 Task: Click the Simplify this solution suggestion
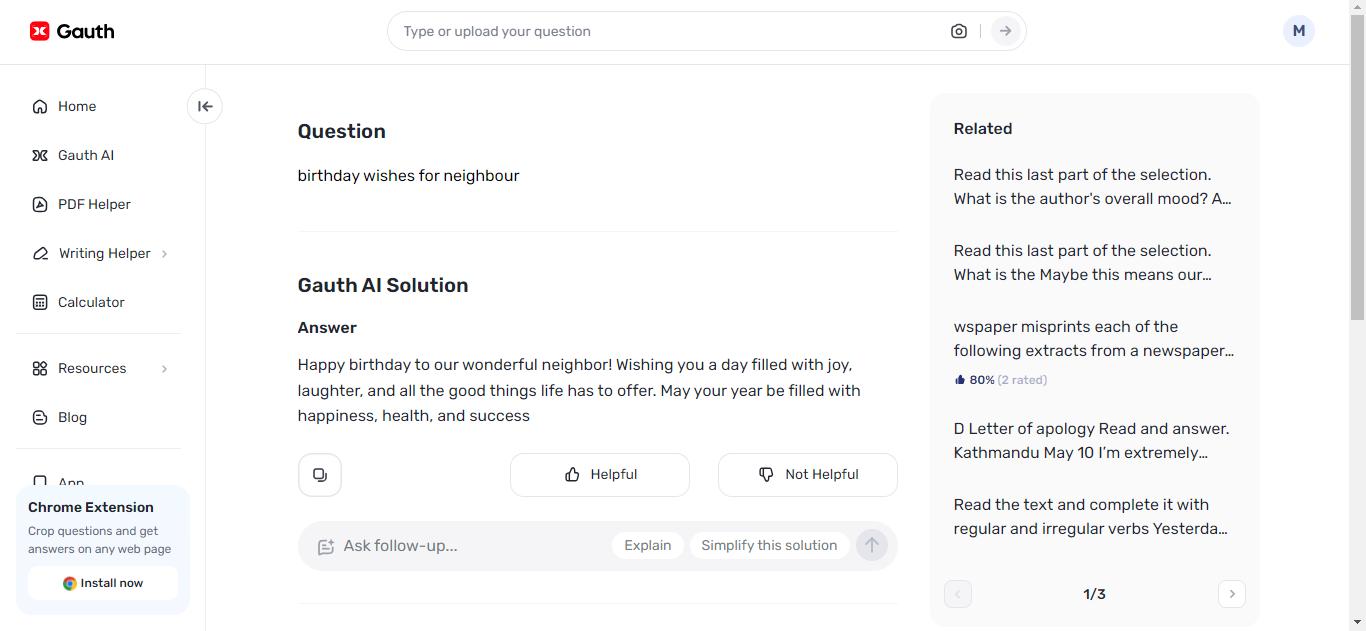[769, 545]
